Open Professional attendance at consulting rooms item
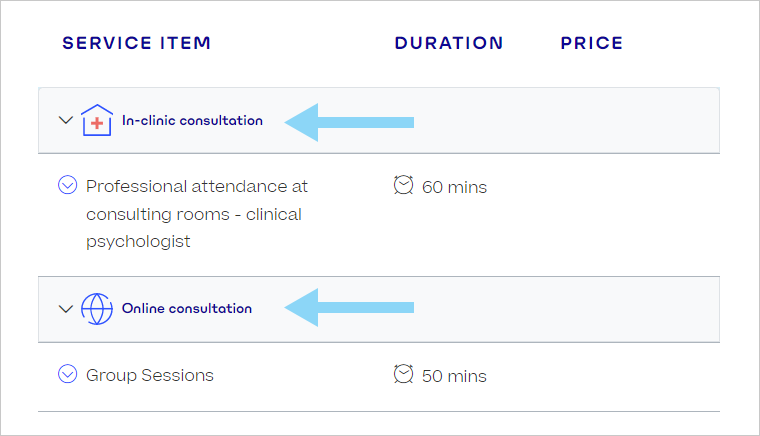This screenshot has height=436, width=760. pyautogui.click(x=197, y=214)
